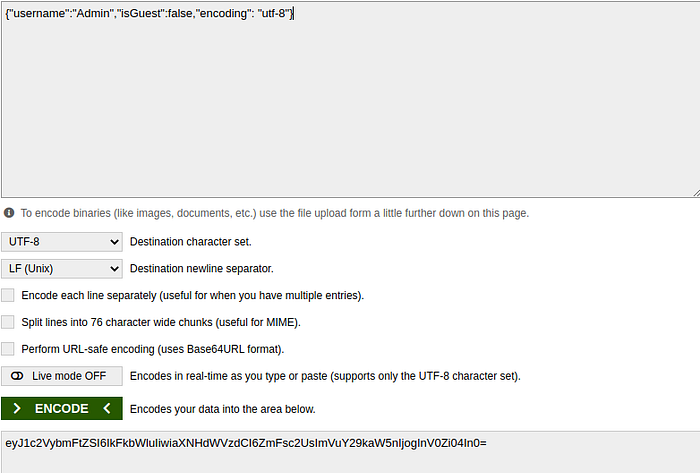Click the 'Destination character set' label
700x473 pixels.
coord(191,242)
